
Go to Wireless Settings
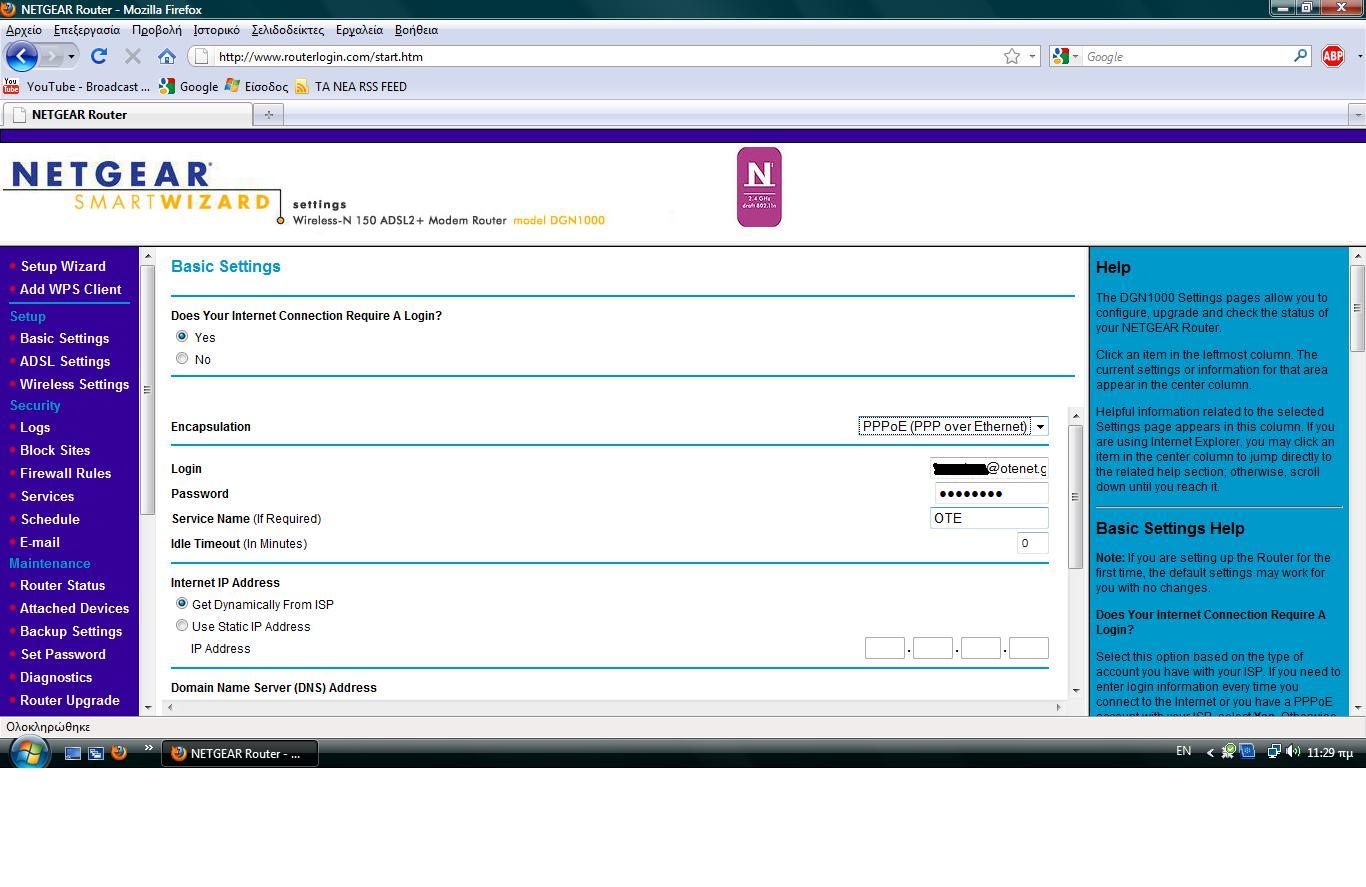(x=74, y=384)
